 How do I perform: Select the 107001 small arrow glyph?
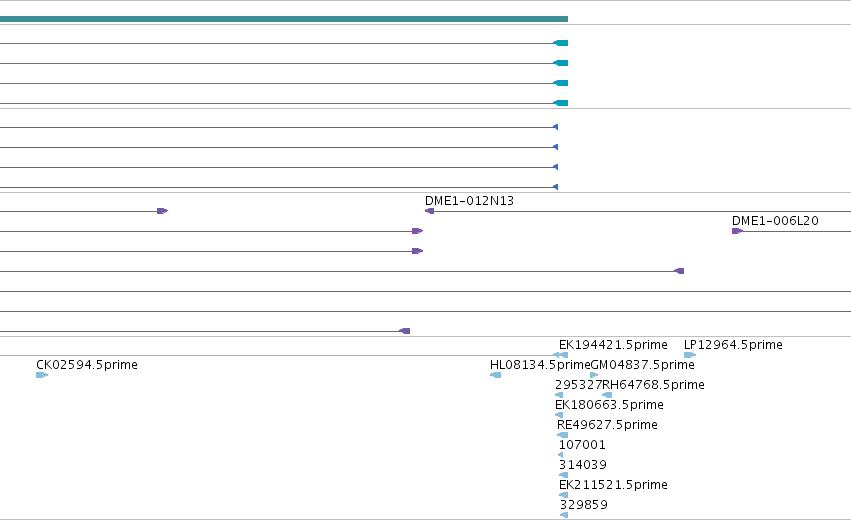coord(561,455)
